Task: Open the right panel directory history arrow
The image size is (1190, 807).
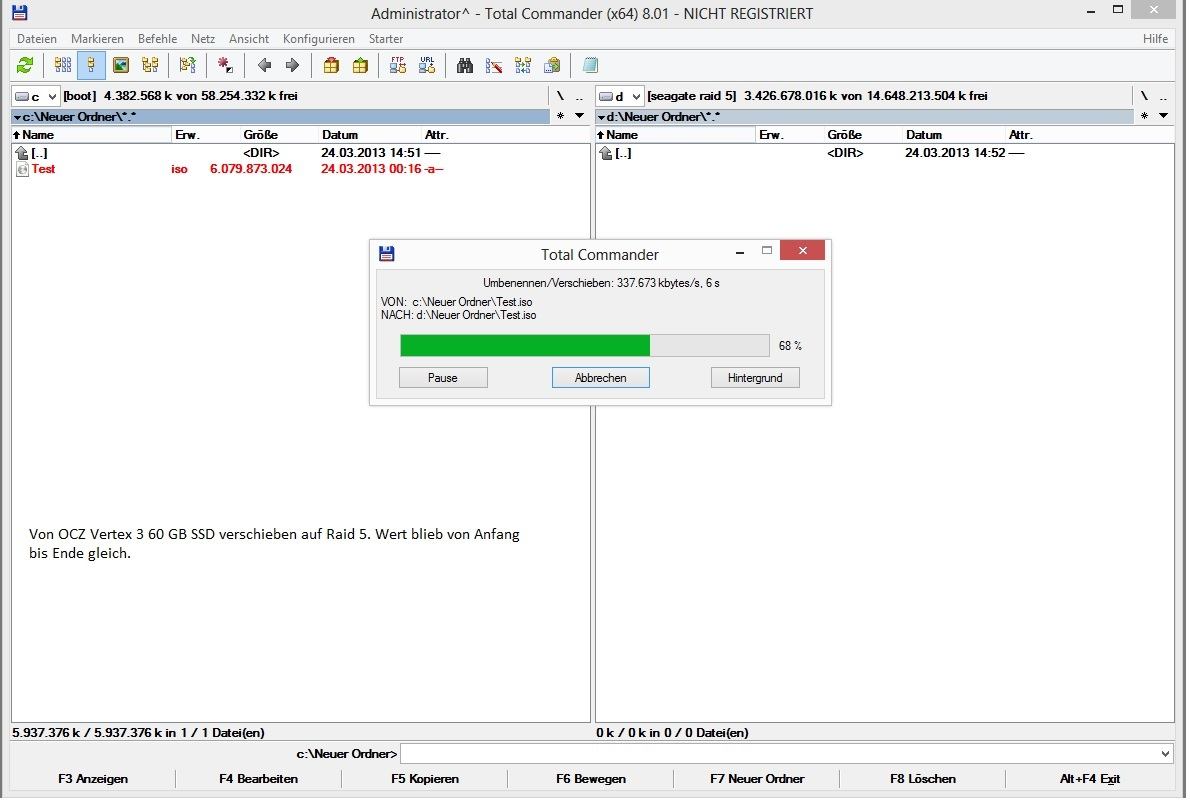Action: [x=1163, y=116]
